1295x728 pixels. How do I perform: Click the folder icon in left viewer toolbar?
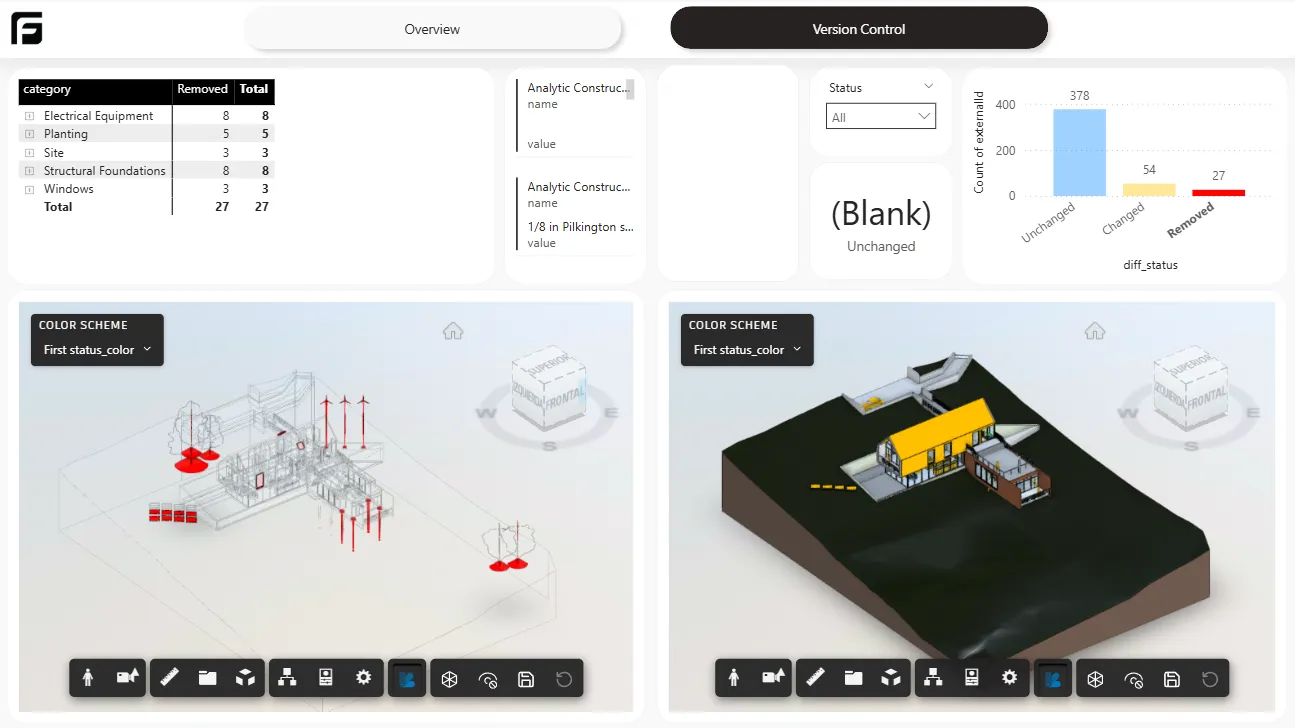pos(206,678)
